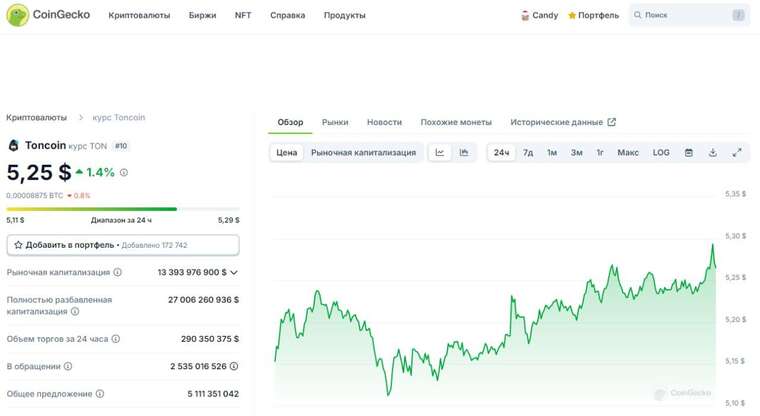Click the CoinGecko logo

[48, 15]
